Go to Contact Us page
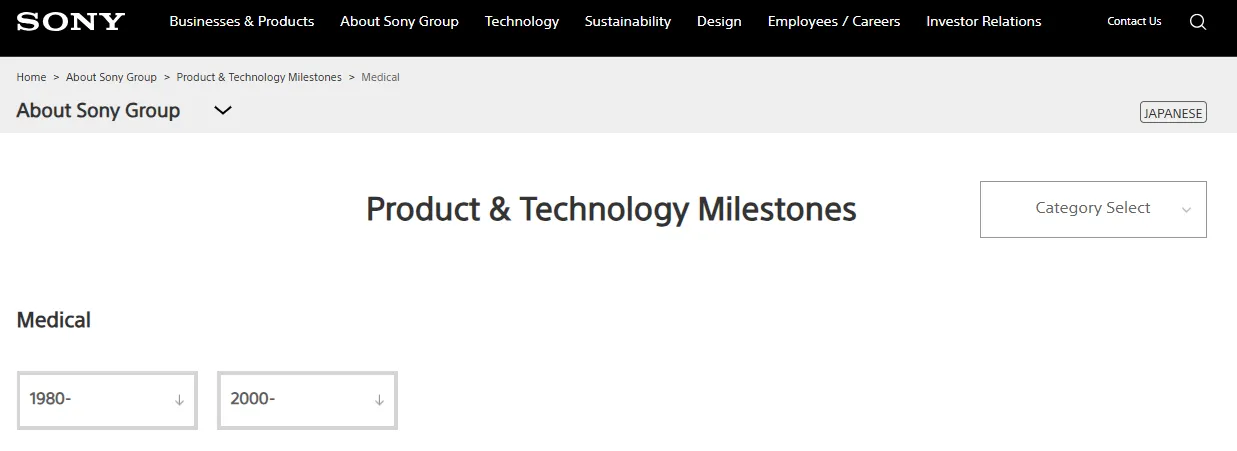The height and width of the screenshot is (451, 1237). pos(1134,21)
